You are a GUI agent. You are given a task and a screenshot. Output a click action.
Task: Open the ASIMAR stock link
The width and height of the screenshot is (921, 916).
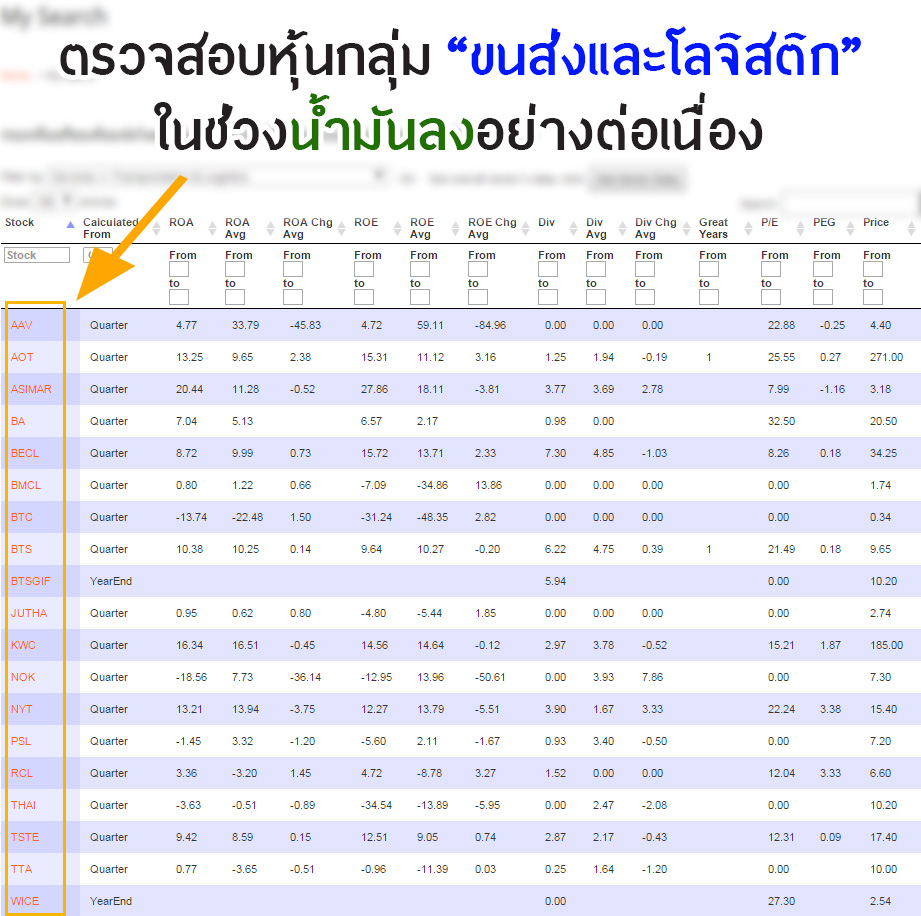31,389
